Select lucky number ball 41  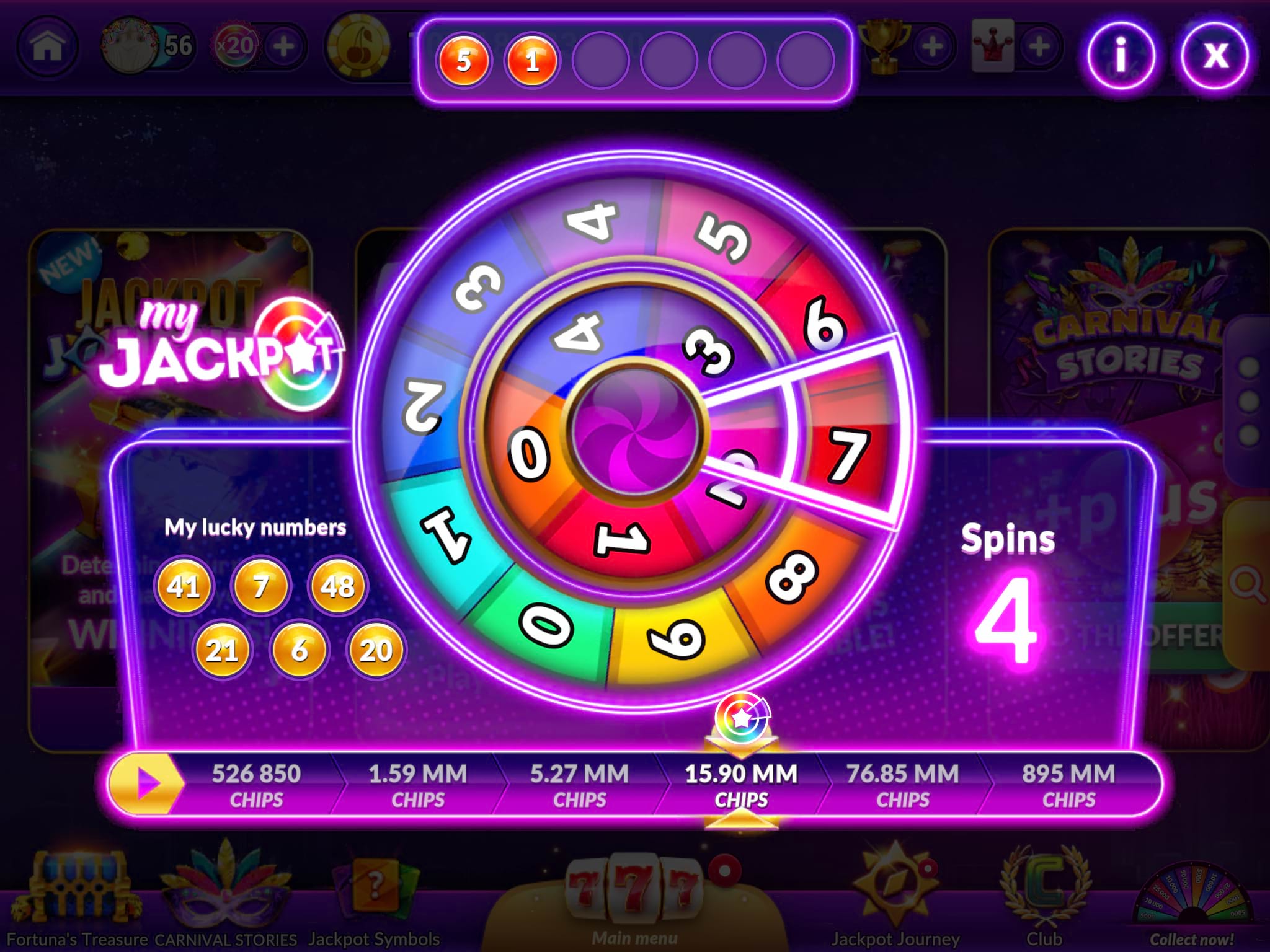pos(184,586)
